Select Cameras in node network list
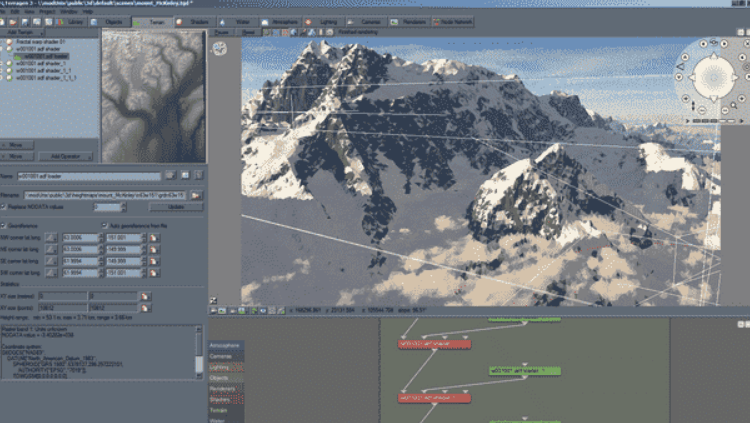 (x=226, y=356)
